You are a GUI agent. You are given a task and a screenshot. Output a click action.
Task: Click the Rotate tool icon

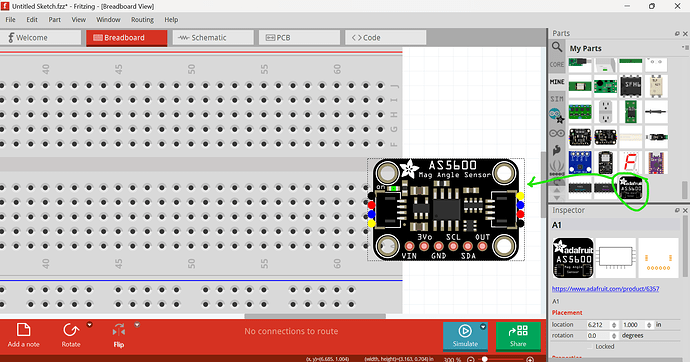71,330
